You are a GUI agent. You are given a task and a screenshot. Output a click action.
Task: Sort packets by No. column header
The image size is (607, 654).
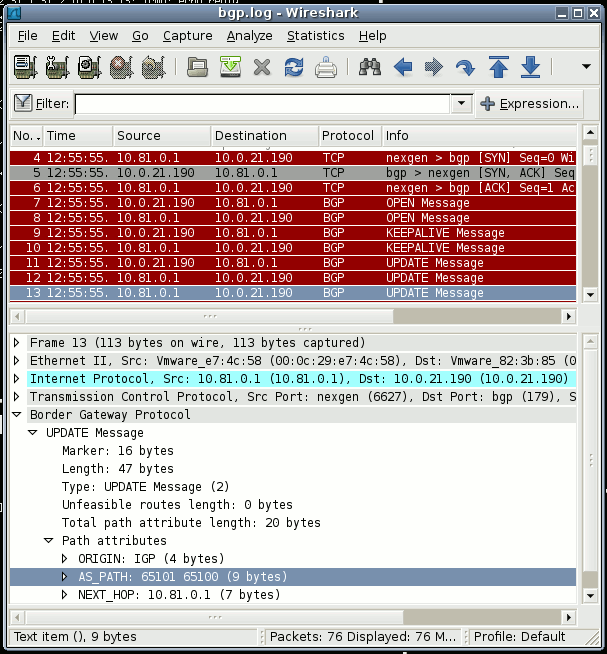tap(27, 136)
